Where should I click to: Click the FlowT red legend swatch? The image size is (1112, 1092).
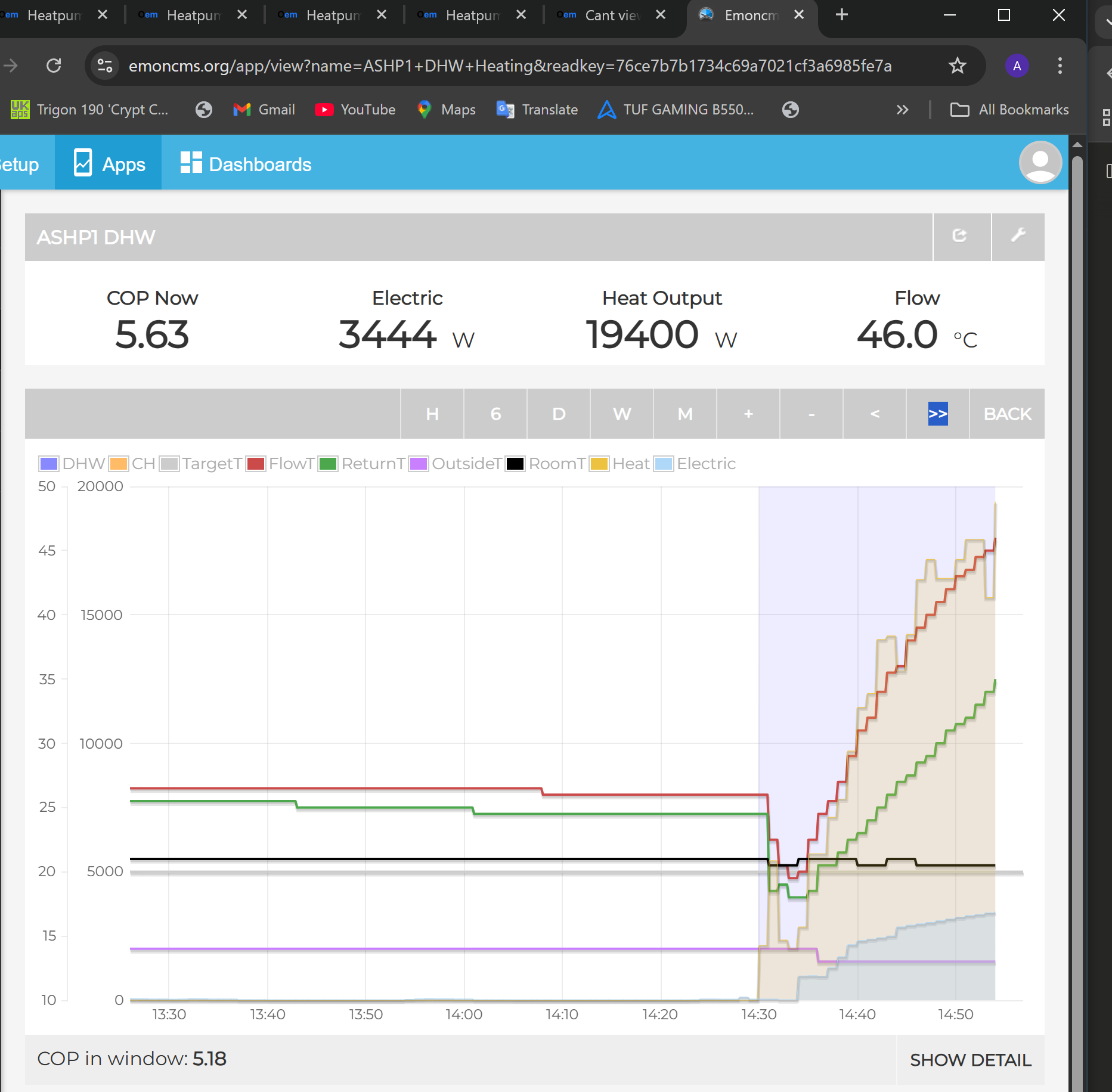tap(256, 464)
